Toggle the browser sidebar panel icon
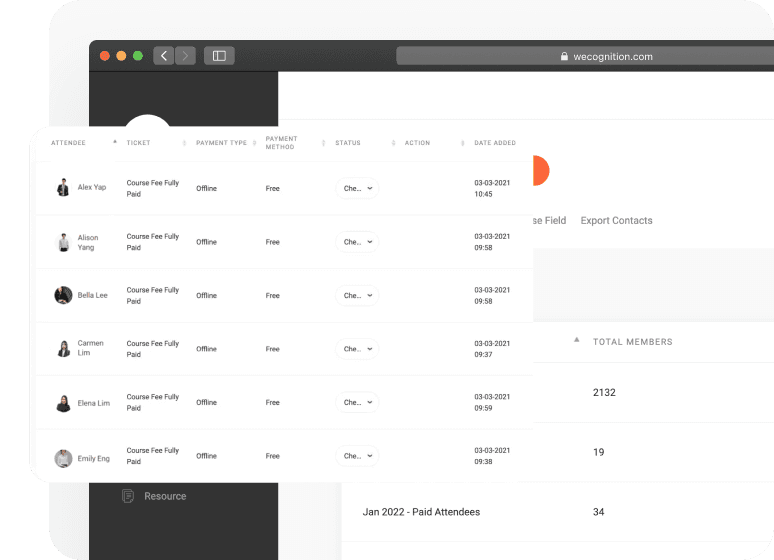The width and height of the screenshot is (774, 560). point(219,56)
